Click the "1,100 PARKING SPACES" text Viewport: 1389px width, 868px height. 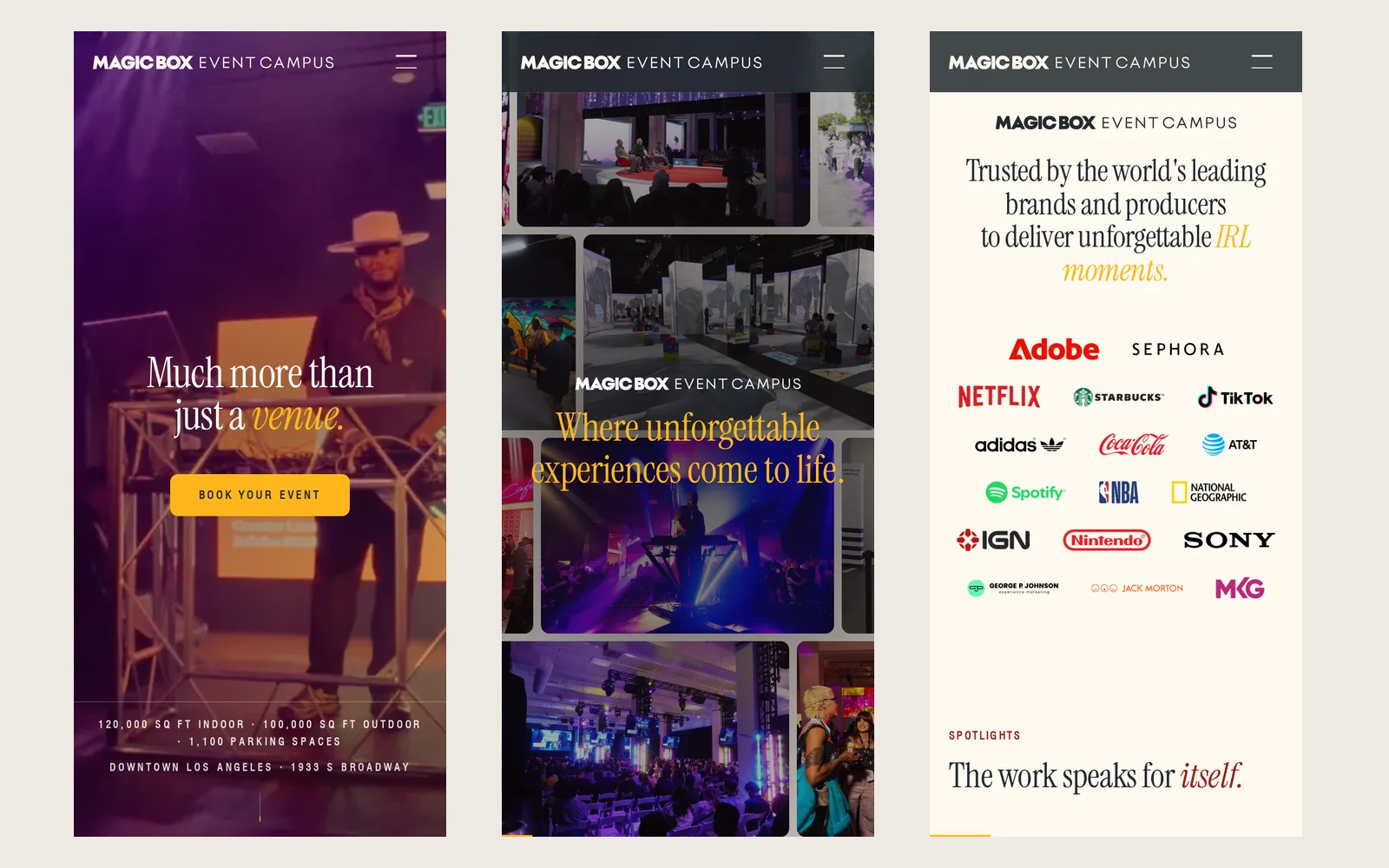click(265, 742)
